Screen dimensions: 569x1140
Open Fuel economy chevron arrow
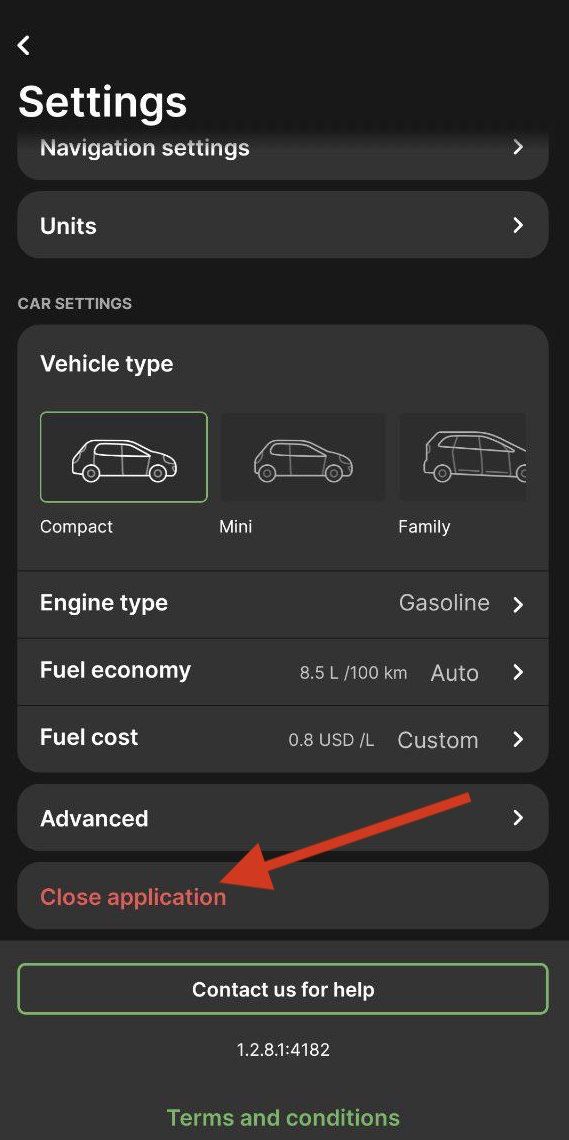[518, 672]
